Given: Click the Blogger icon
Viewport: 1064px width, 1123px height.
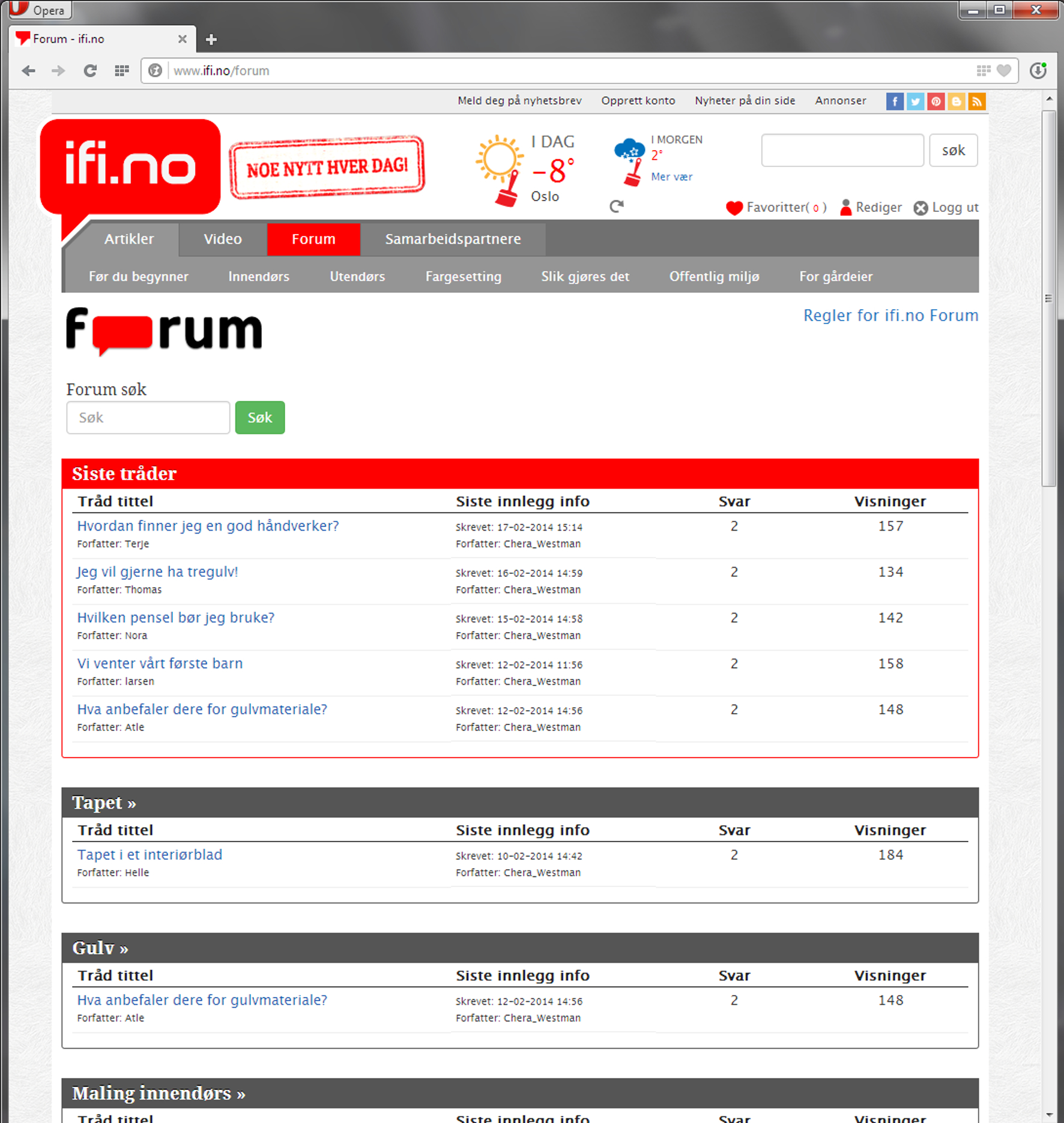Looking at the screenshot, I should pyautogui.click(x=956, y=101).
